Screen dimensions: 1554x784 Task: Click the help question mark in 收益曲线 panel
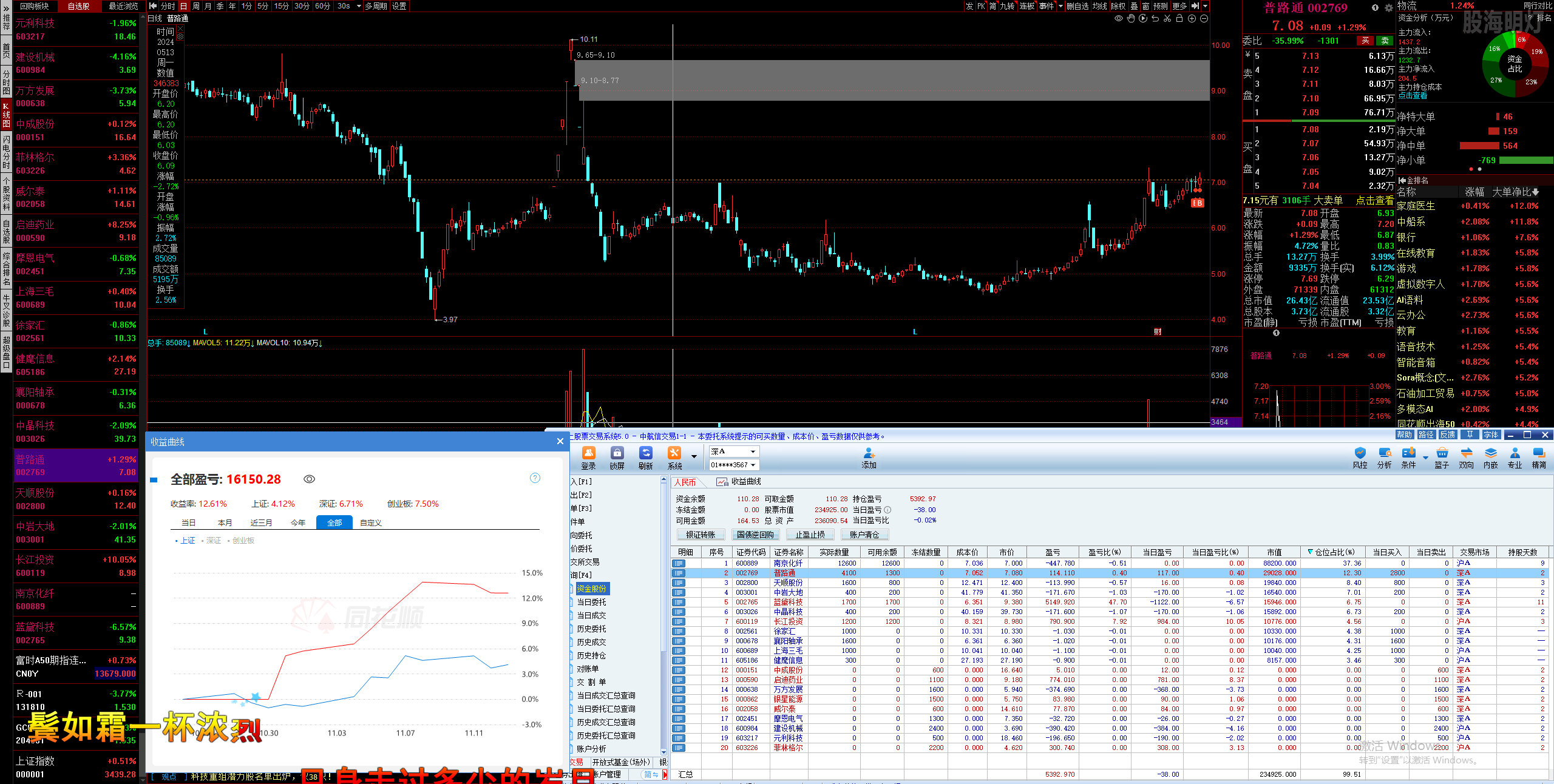(x=535, y=478)
